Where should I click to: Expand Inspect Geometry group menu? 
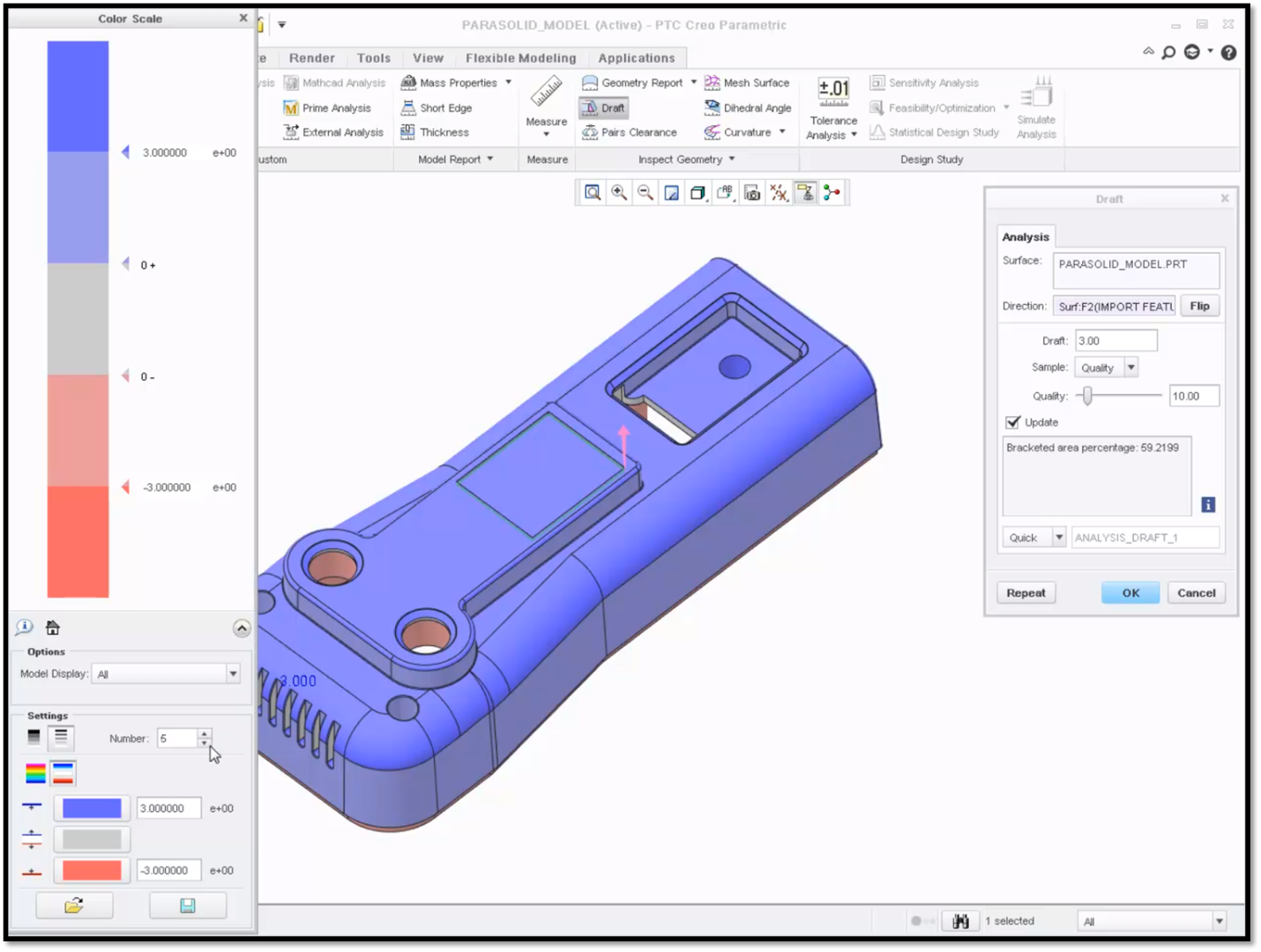687,160
